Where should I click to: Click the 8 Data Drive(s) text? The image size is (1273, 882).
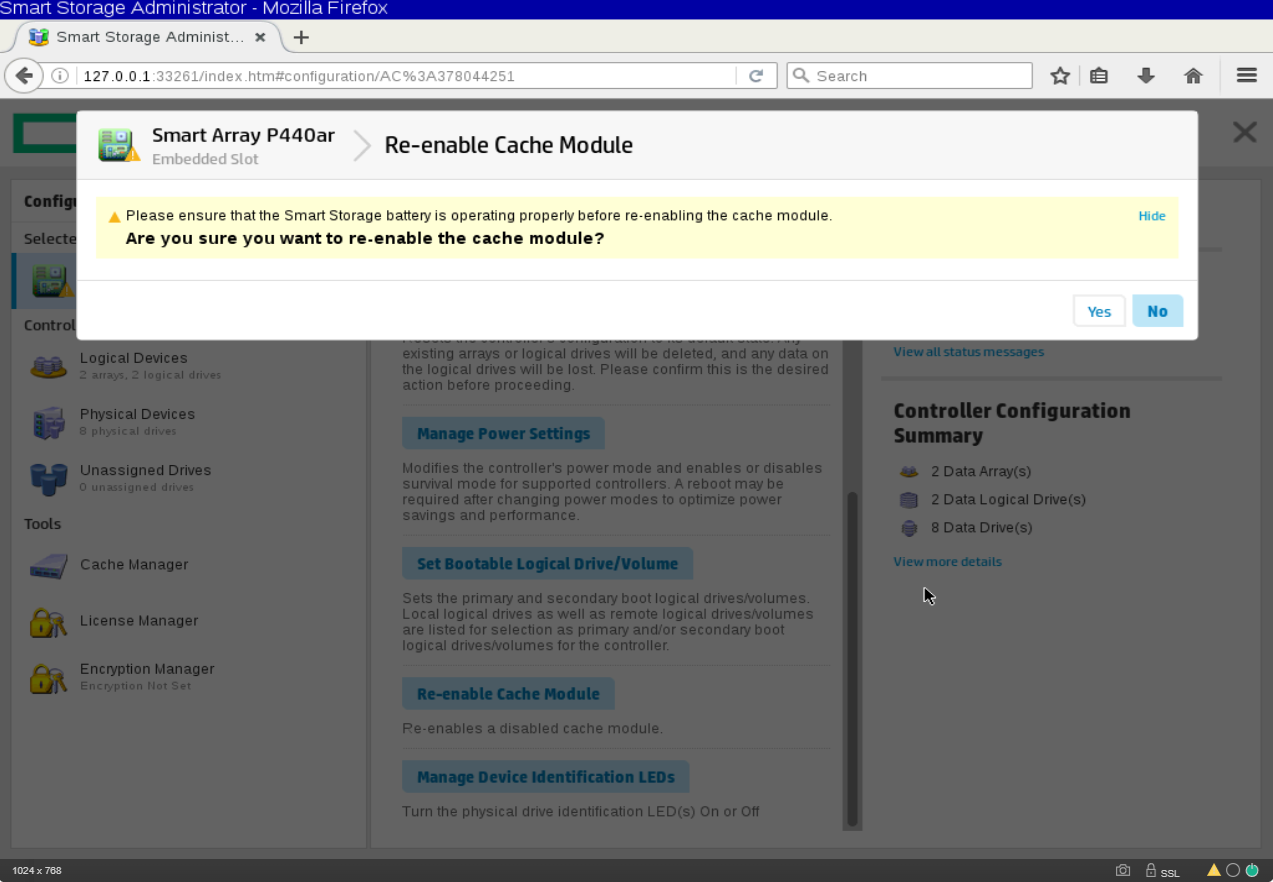[x=982, y=528]
